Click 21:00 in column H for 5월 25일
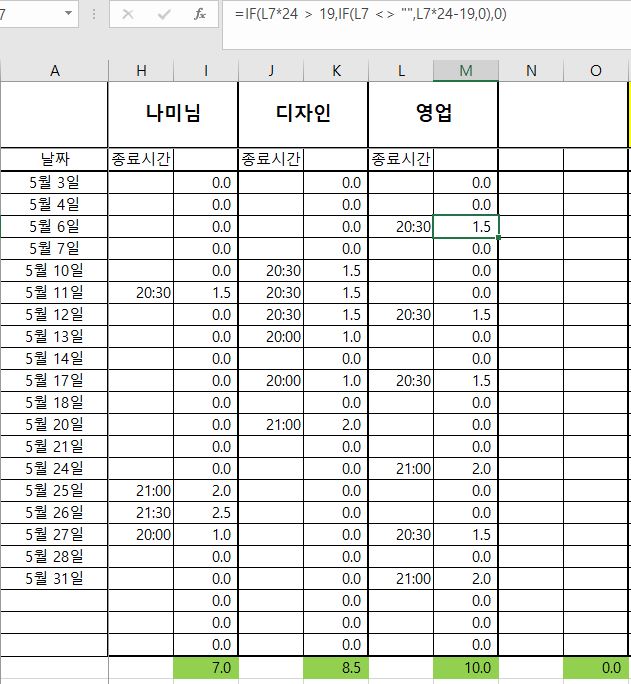 (141, 490)
